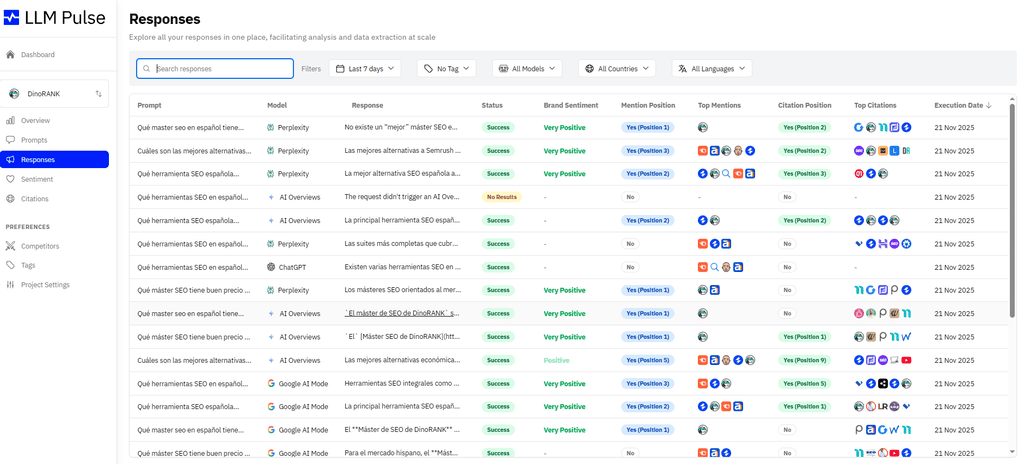Go to Prompts in the sidebar
This screenshot has width=1024, height=464.
click(x=34, y=140)
